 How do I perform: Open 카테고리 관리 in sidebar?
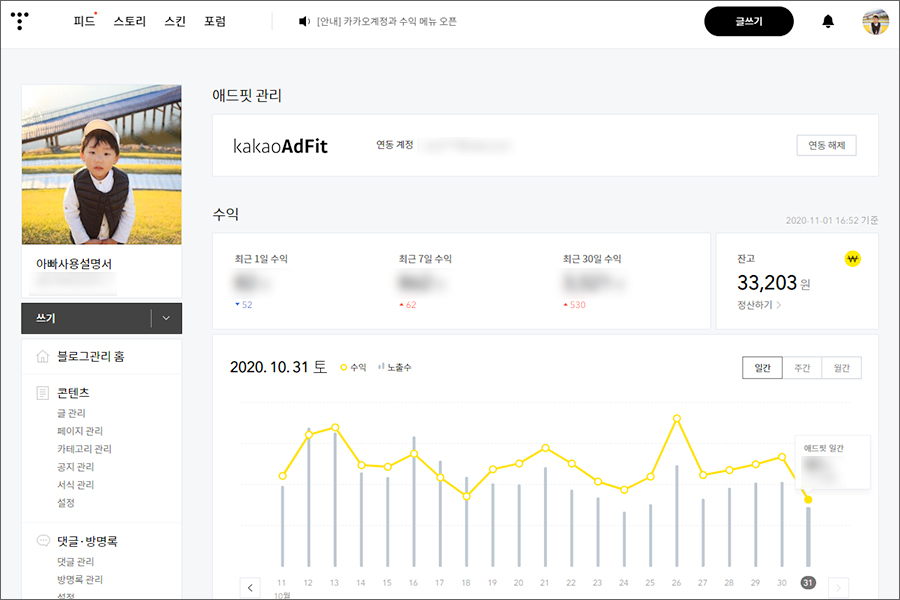tap(84, 448)
